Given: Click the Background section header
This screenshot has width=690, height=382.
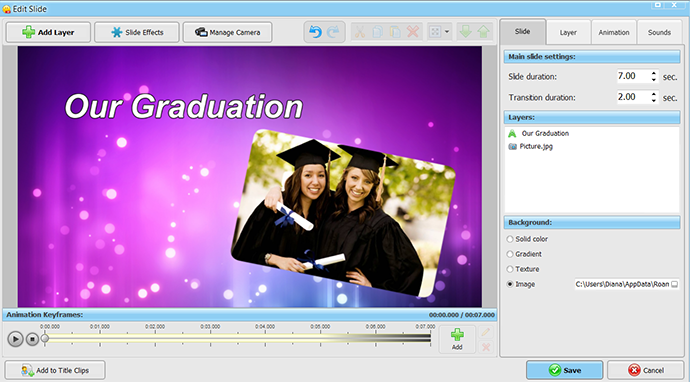Looking at the screenshot, I should tap(592, 222).
